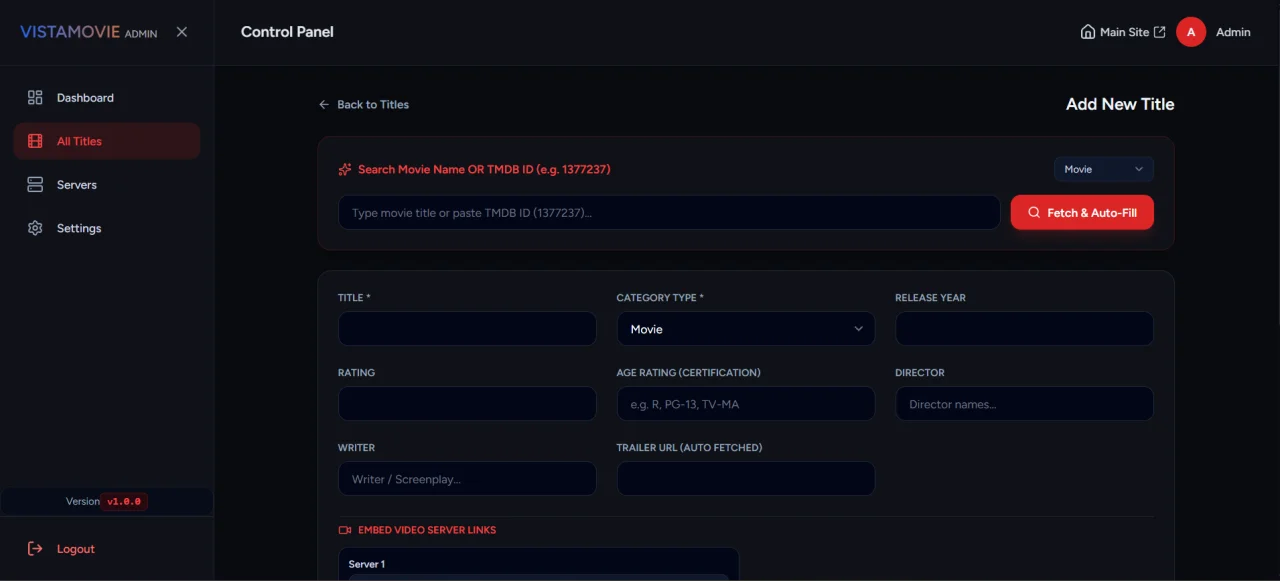Follow the Back to Titles link
Screen dimensions: 1280x581
tap(364, 104)
